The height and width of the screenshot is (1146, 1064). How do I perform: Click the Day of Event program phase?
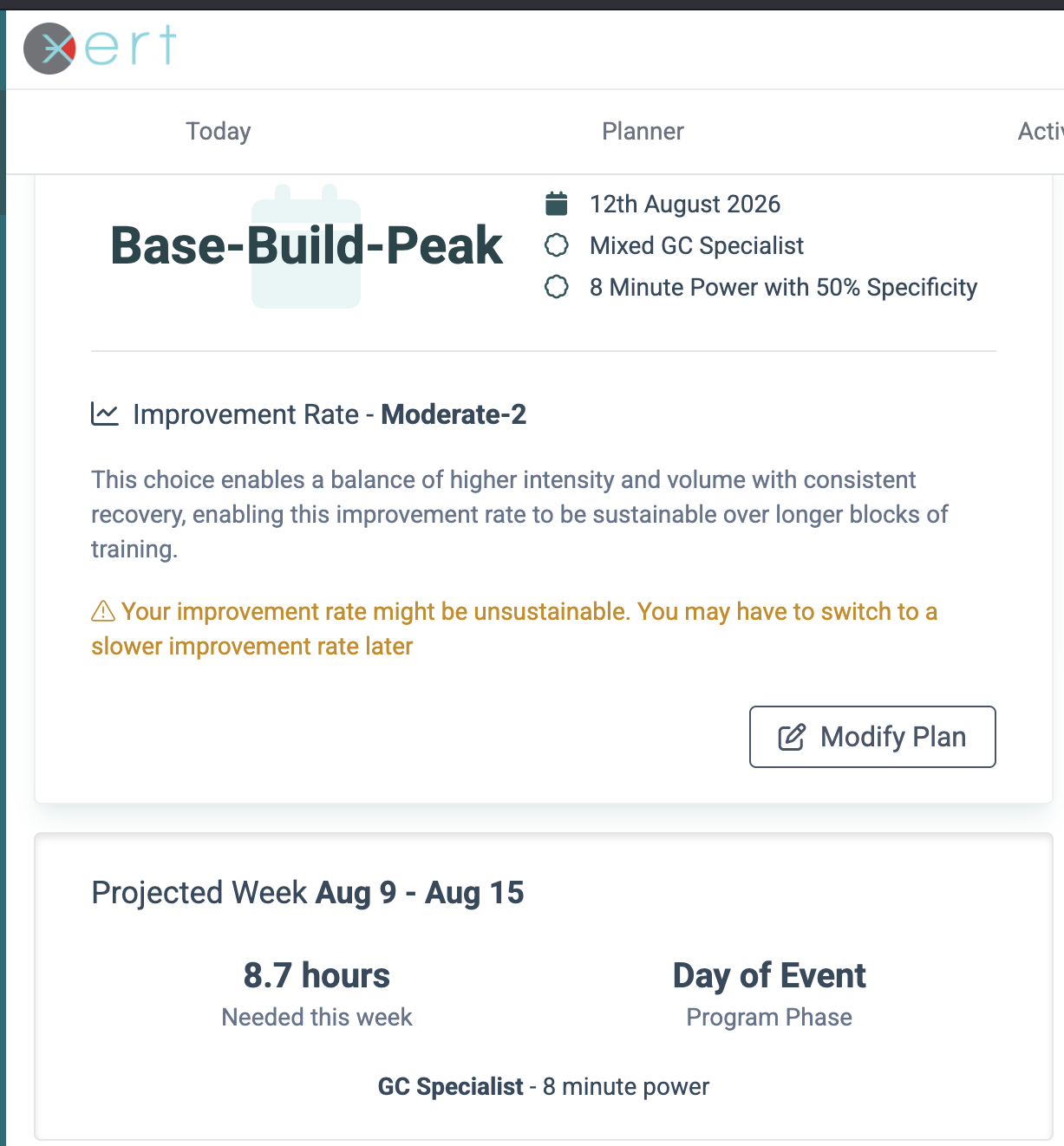tap(769, 975)
